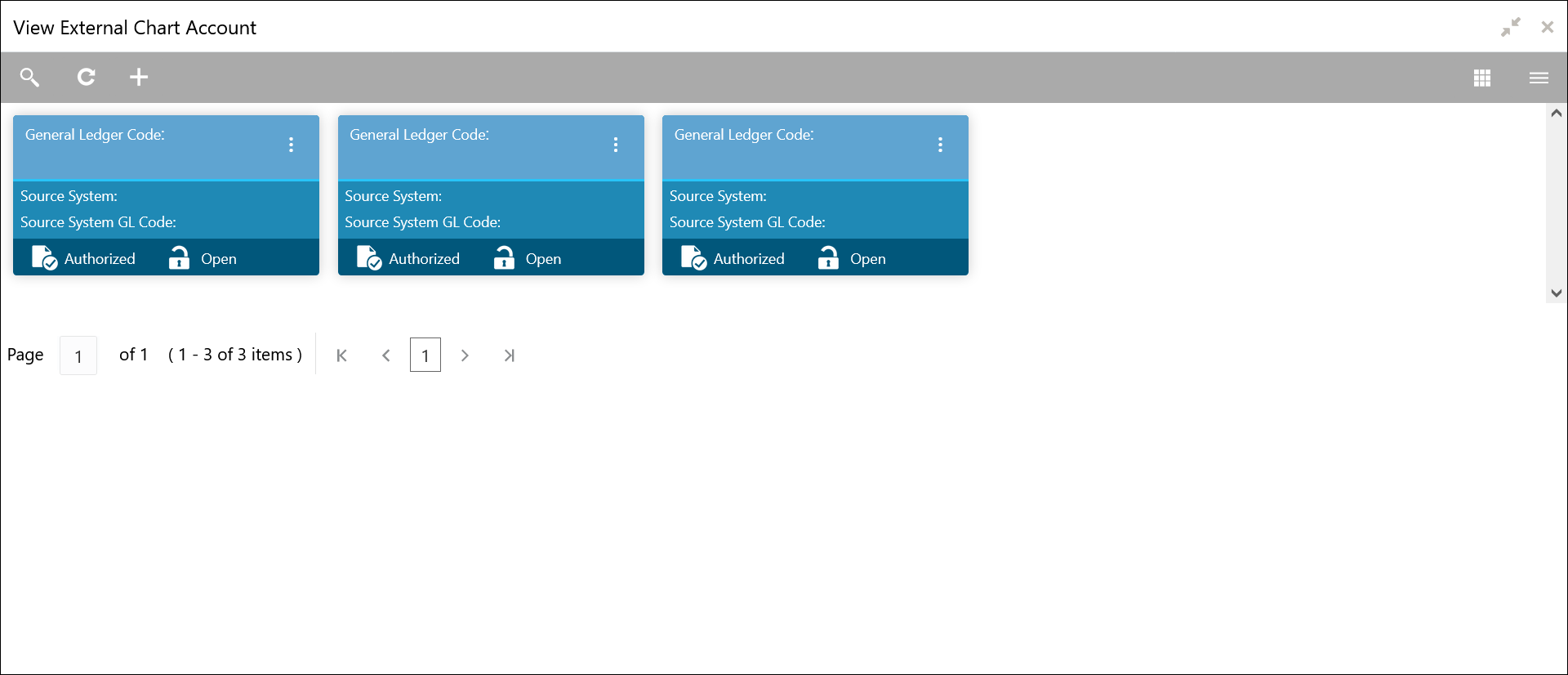Switch to tile grid view
The height and width of the screenshot is (675, 1568).
pyautogui.click(x=1482, y=78)
